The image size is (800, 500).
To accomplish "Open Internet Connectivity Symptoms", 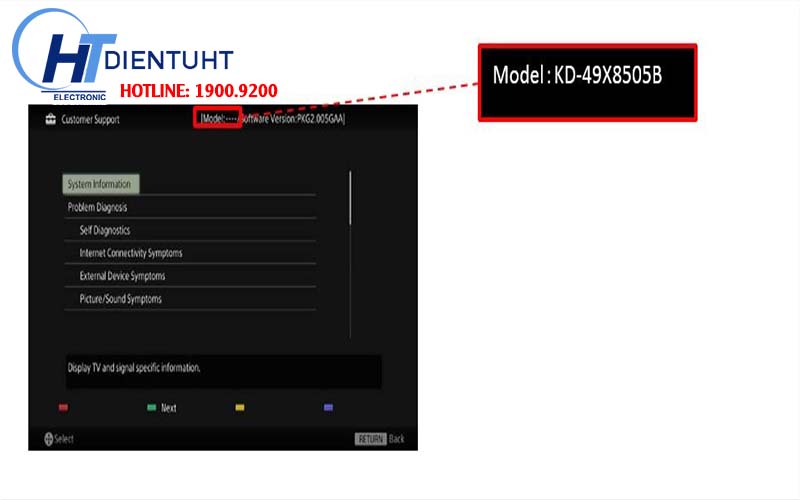I will 131,253.
